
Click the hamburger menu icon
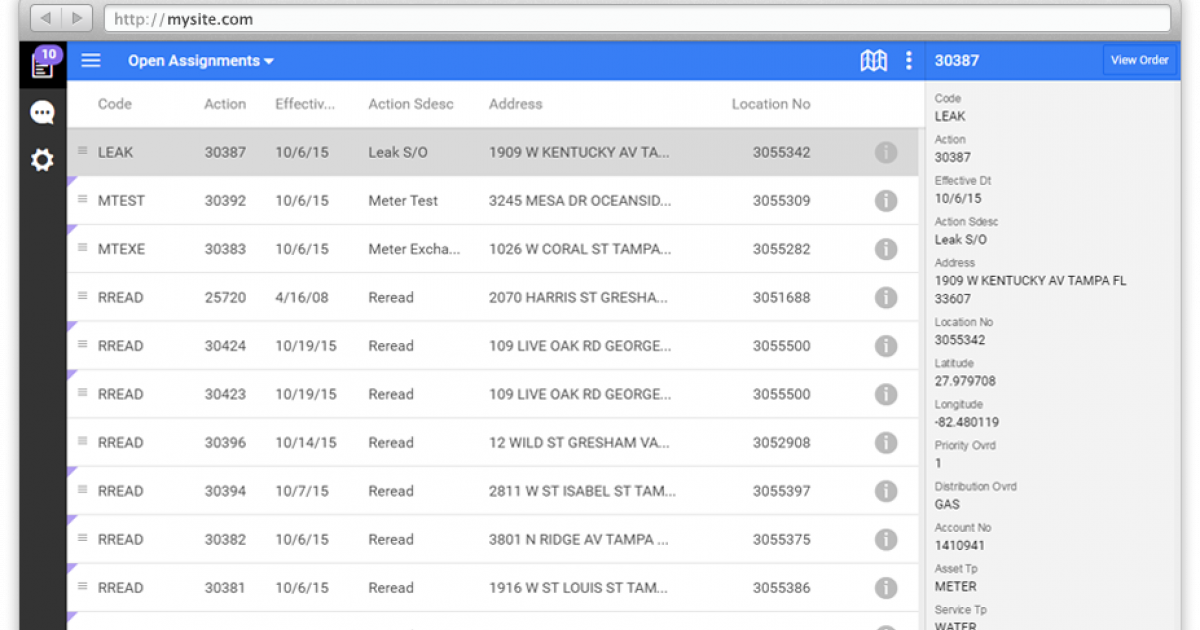pos(91,61)
